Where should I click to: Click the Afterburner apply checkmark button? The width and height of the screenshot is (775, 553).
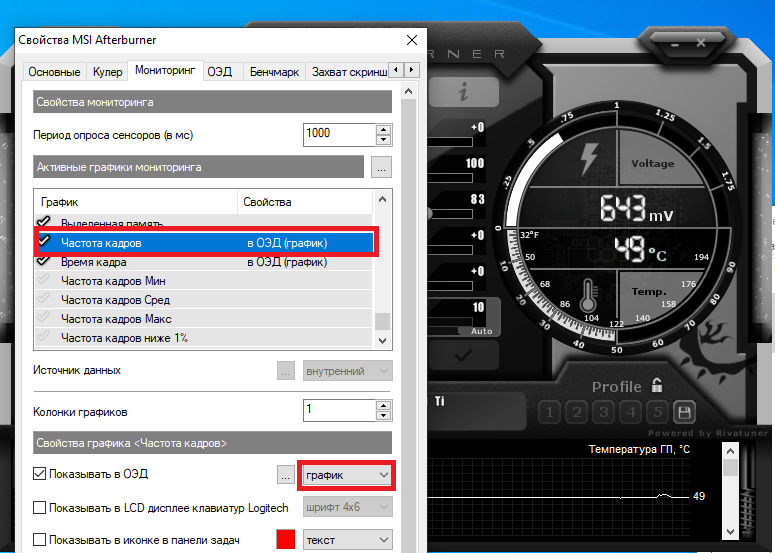[464, 355]
